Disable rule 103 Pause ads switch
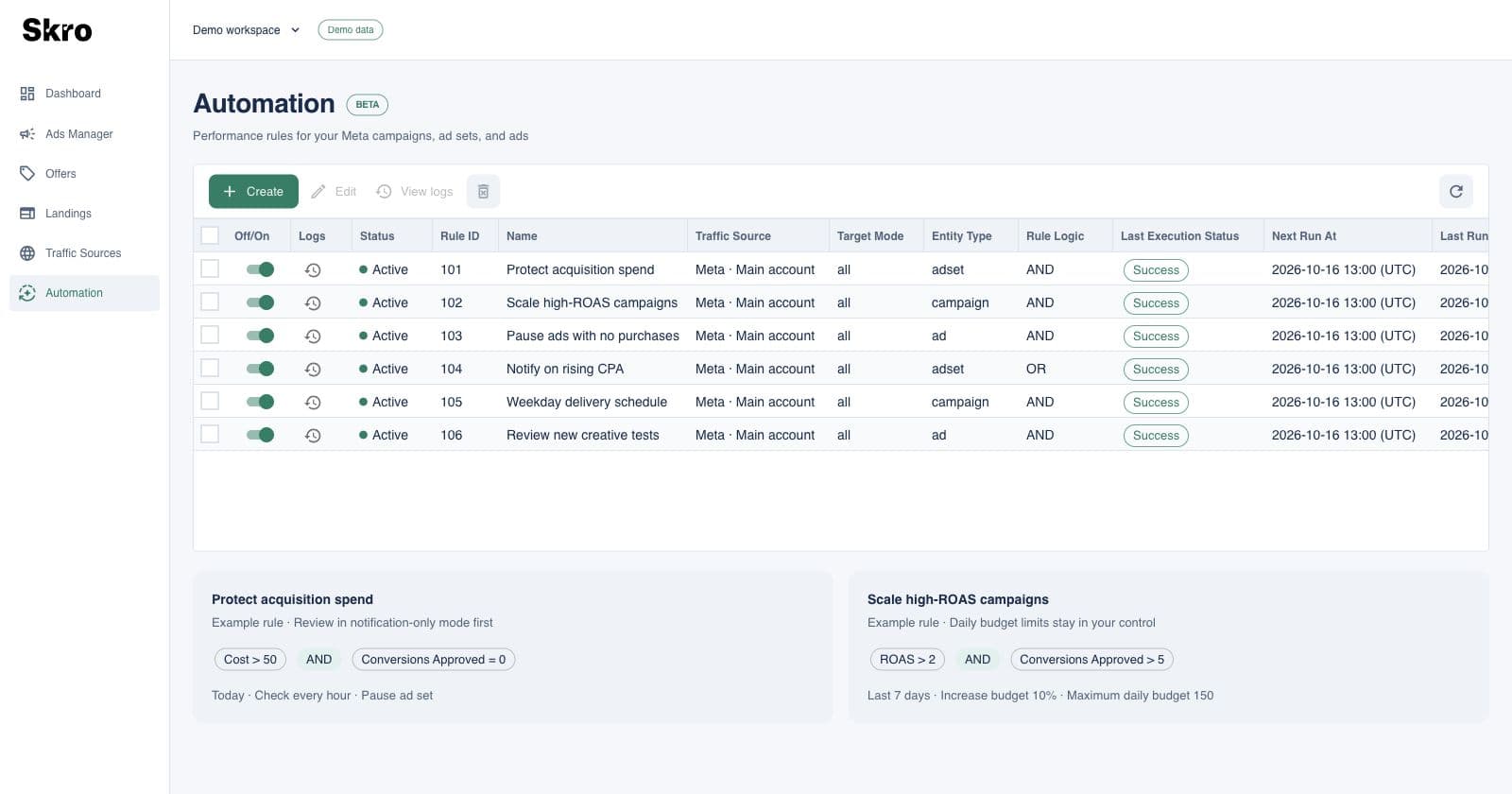The width and height of the screenshot is (1512, 794). 260,336
